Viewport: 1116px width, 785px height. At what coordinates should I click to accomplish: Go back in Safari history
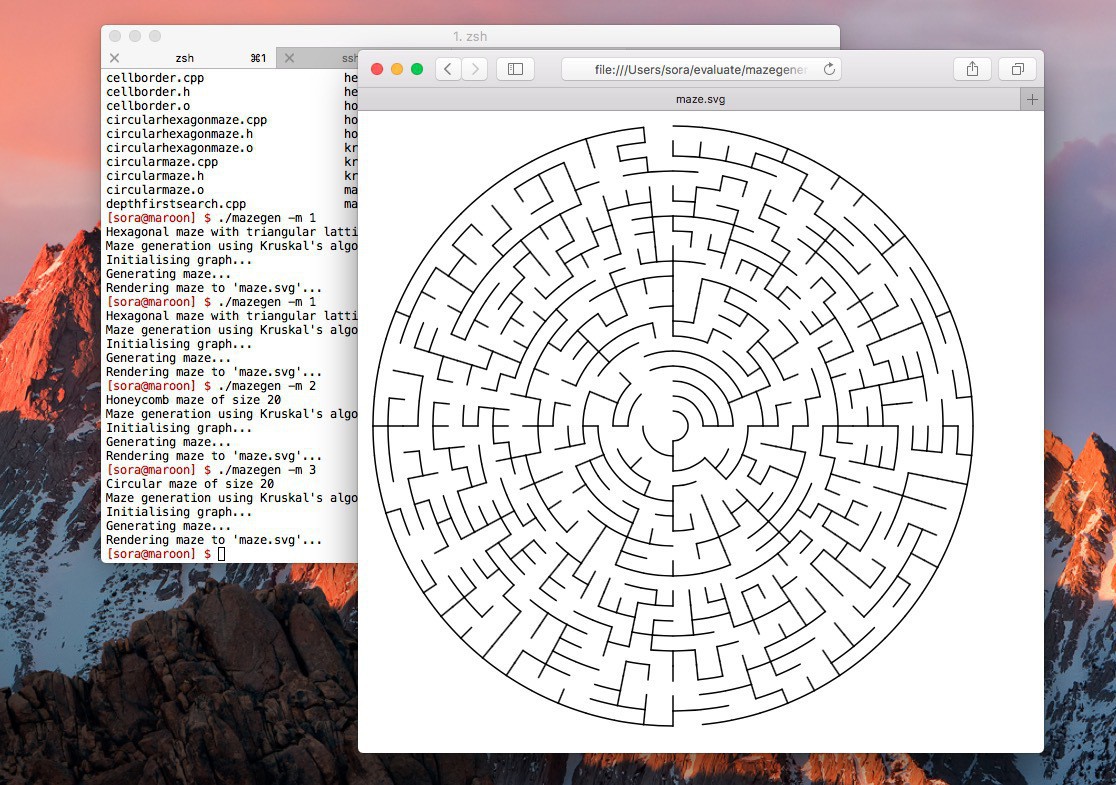point(448,69)
